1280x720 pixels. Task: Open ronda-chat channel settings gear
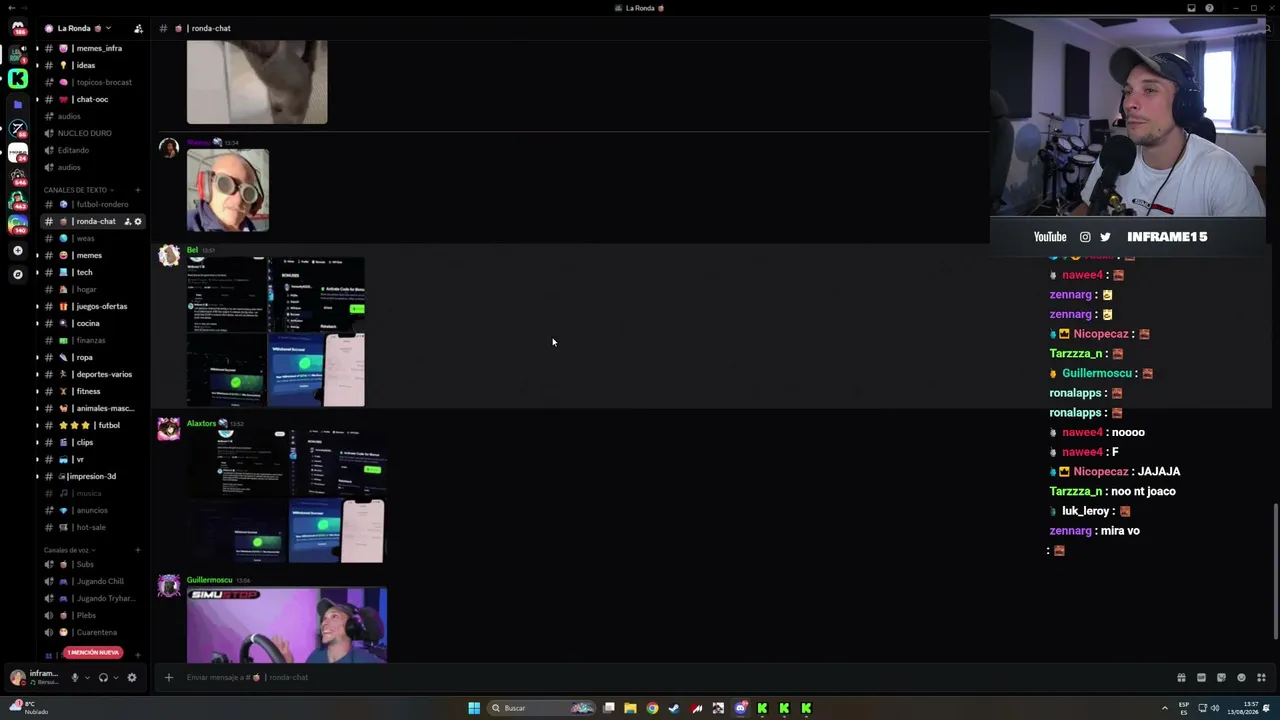138,221
